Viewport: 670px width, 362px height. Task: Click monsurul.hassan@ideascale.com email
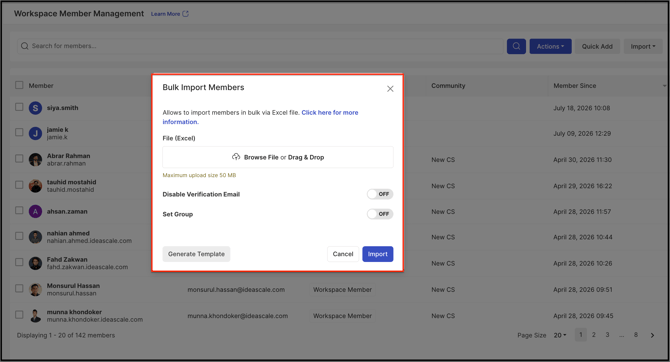click(236, 289)
